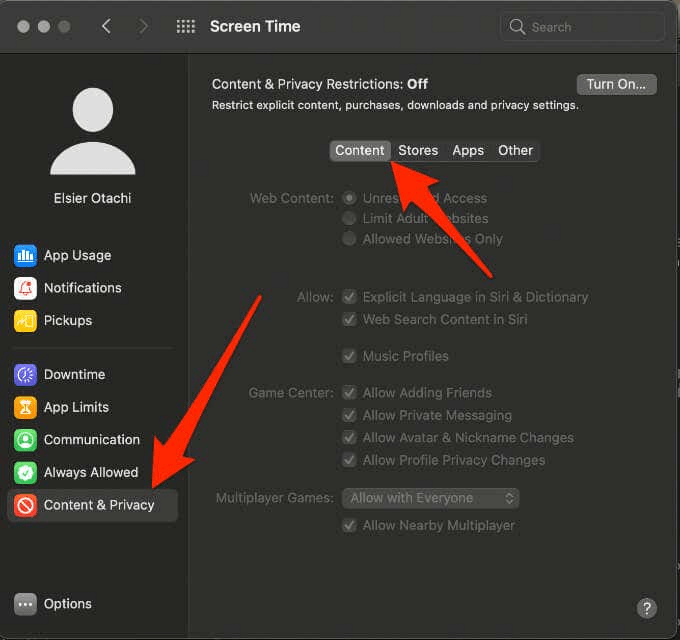Select the purple Downtime icon
The height and width of the screenshot is (640, 680).
25,375
